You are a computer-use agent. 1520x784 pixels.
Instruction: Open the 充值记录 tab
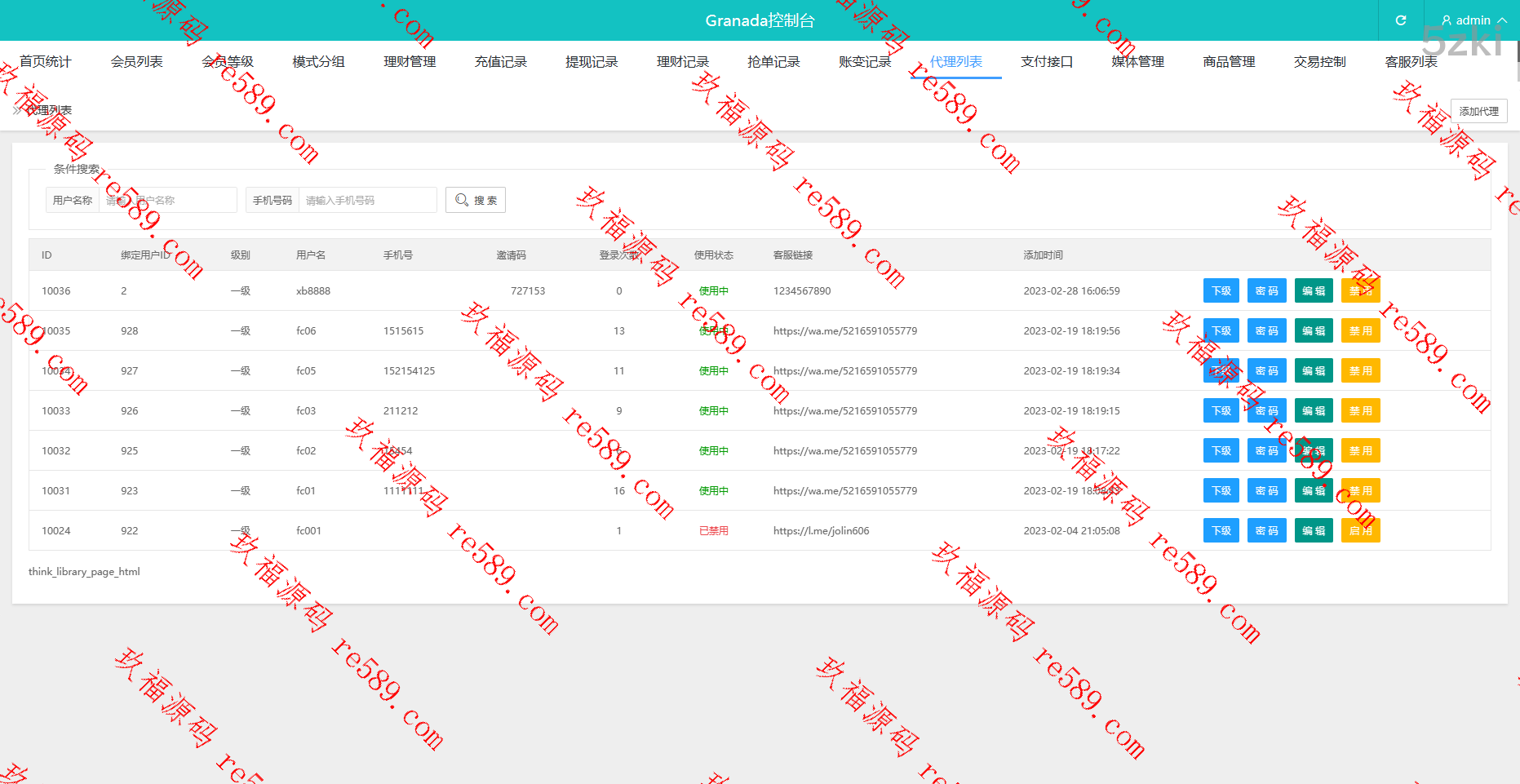(x=501, y=62)
